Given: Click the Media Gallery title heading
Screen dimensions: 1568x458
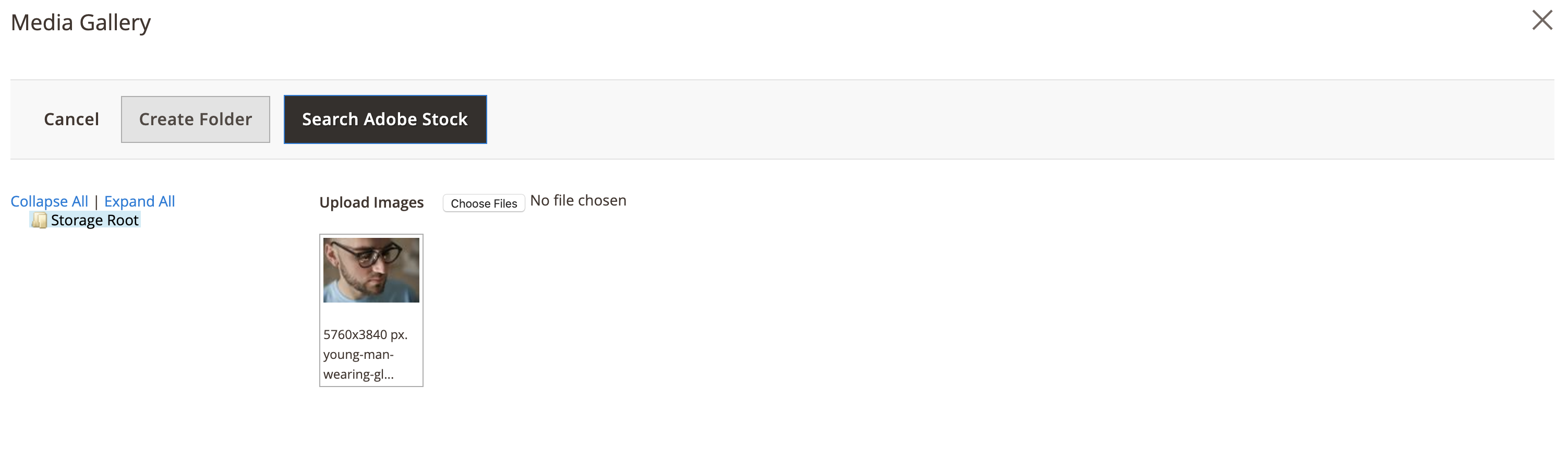Looking at the screenshot, I should tap(81, 22).
